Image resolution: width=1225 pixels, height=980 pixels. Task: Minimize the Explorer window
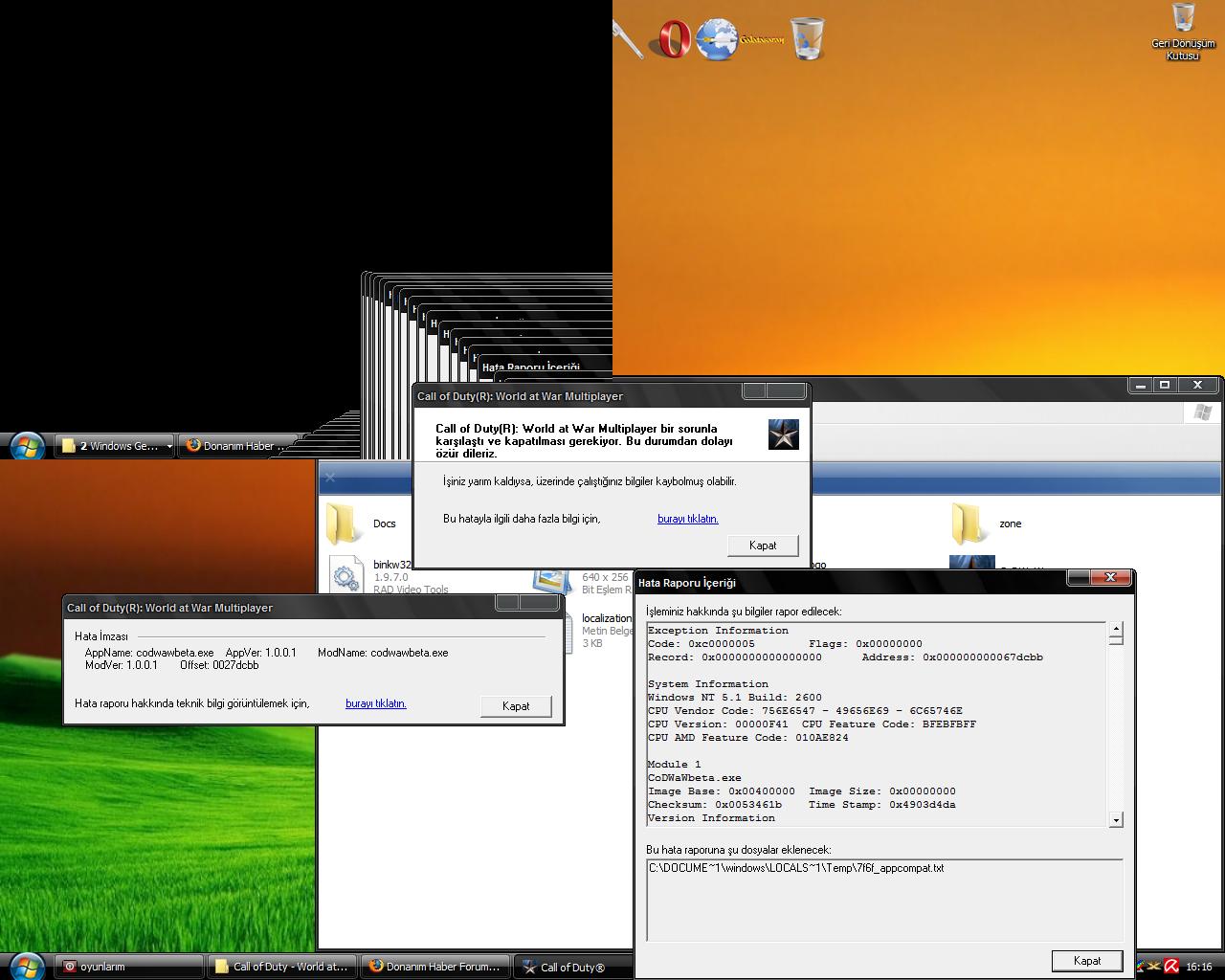click(1140, 385)
